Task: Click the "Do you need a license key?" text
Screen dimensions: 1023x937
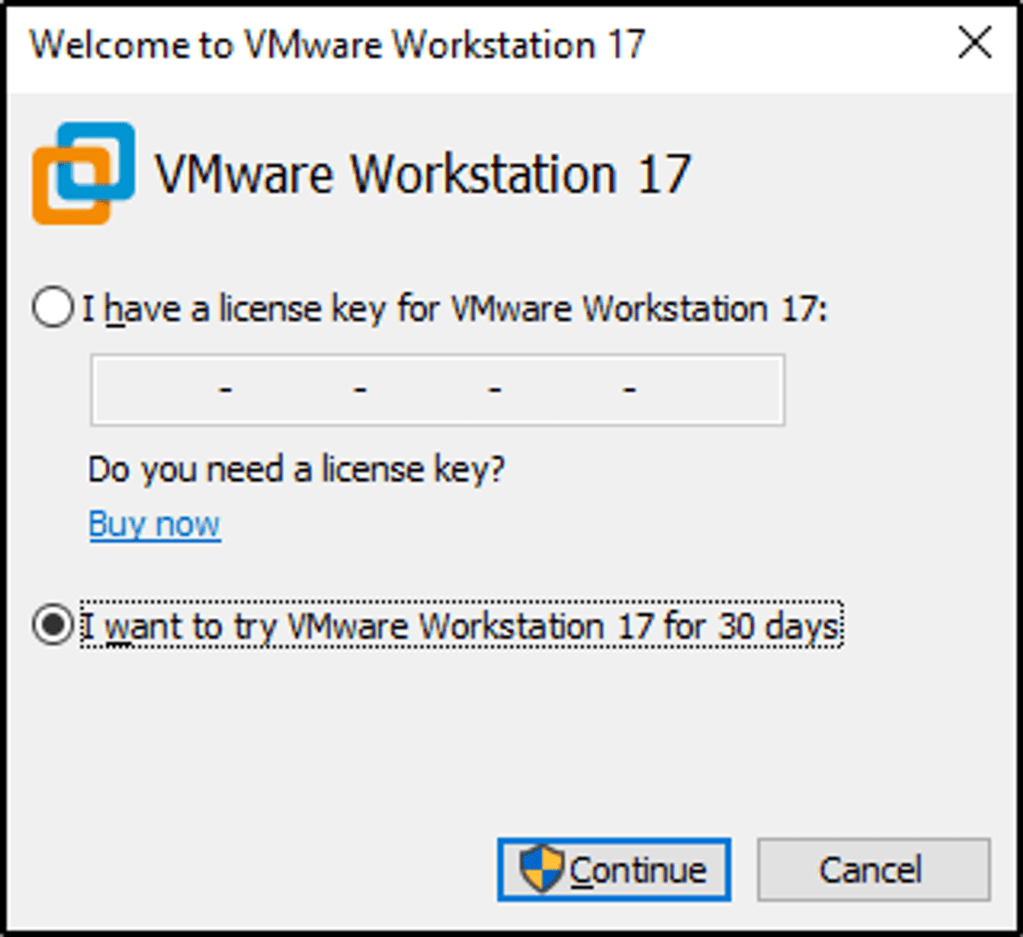Action: [296, 468]
